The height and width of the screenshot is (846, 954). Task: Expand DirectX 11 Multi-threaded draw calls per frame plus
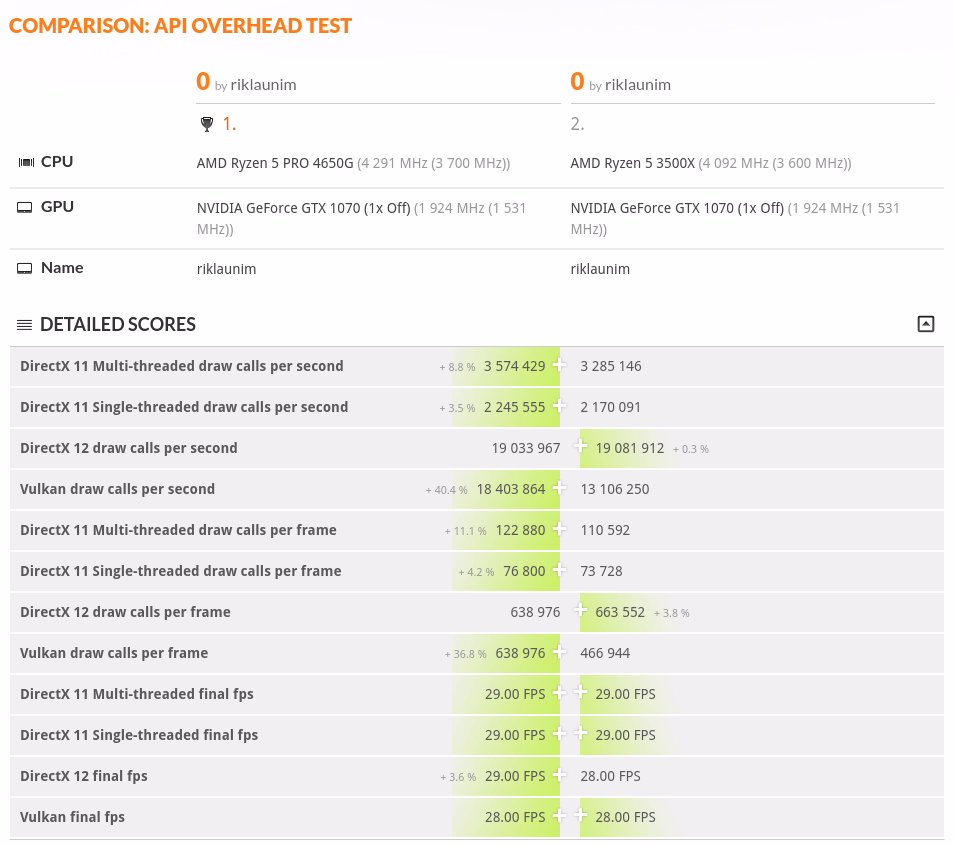(x=560, y=530)
